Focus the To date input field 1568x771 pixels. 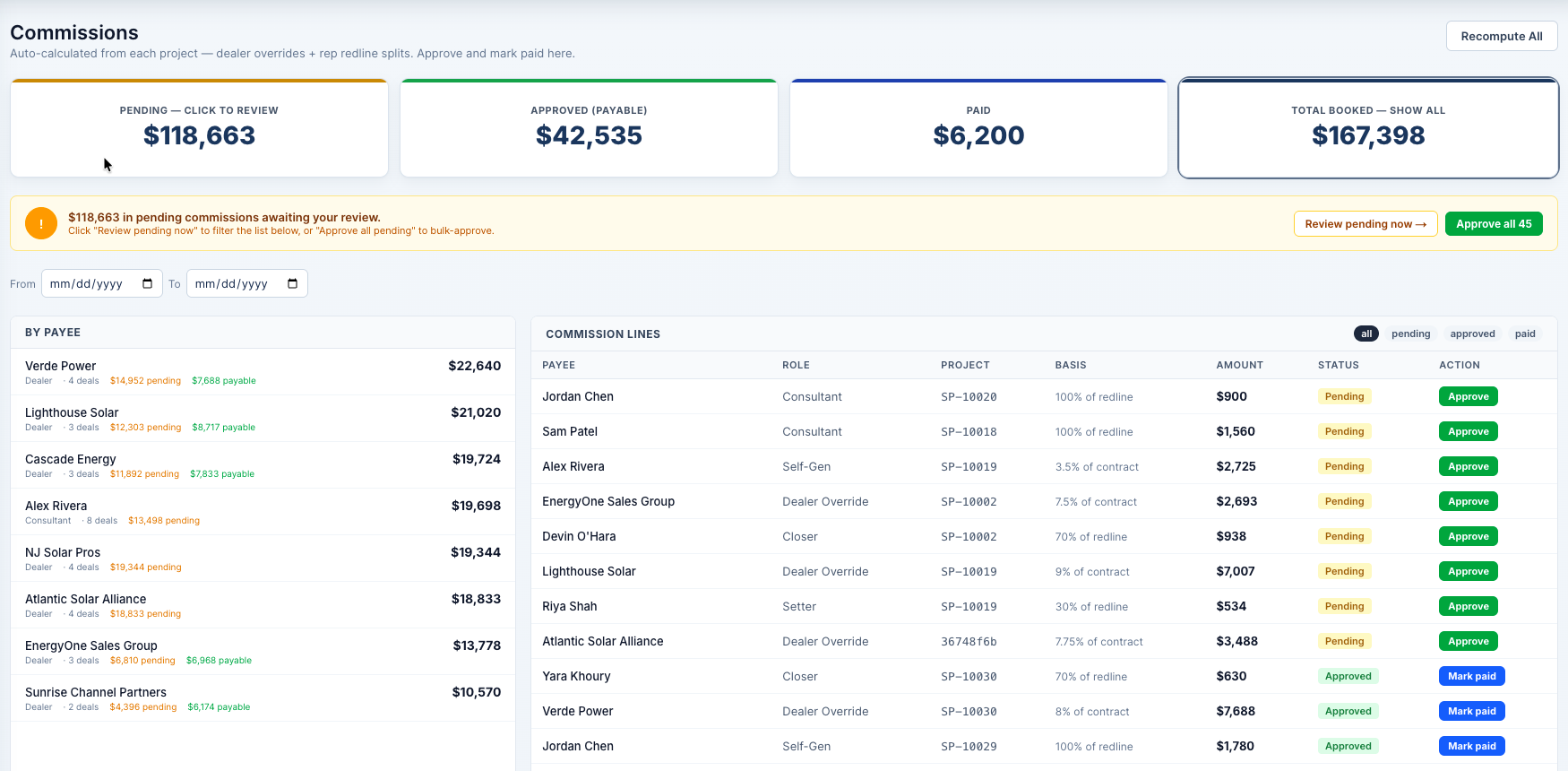[247, 283]
